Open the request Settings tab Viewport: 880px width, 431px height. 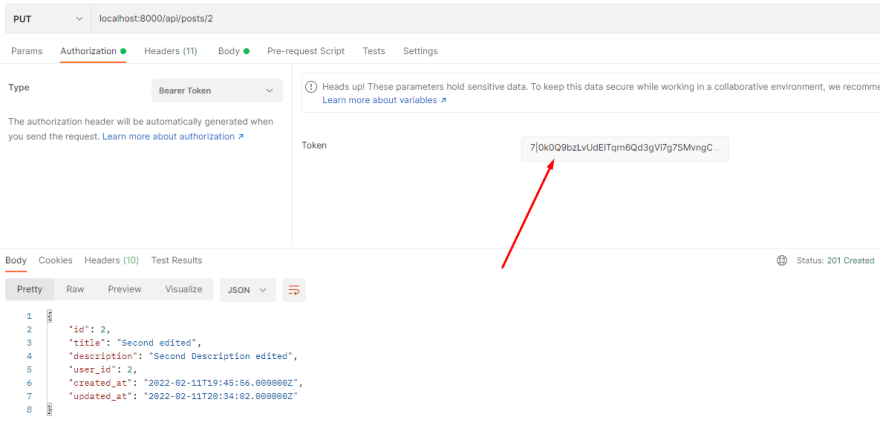[420, 51]
